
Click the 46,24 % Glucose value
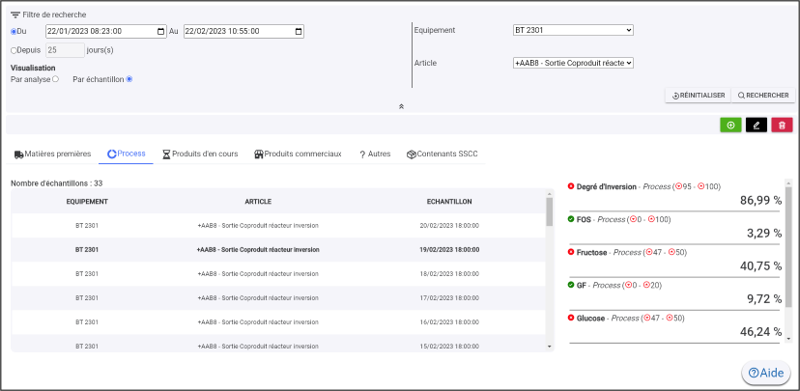pos(761,332)
